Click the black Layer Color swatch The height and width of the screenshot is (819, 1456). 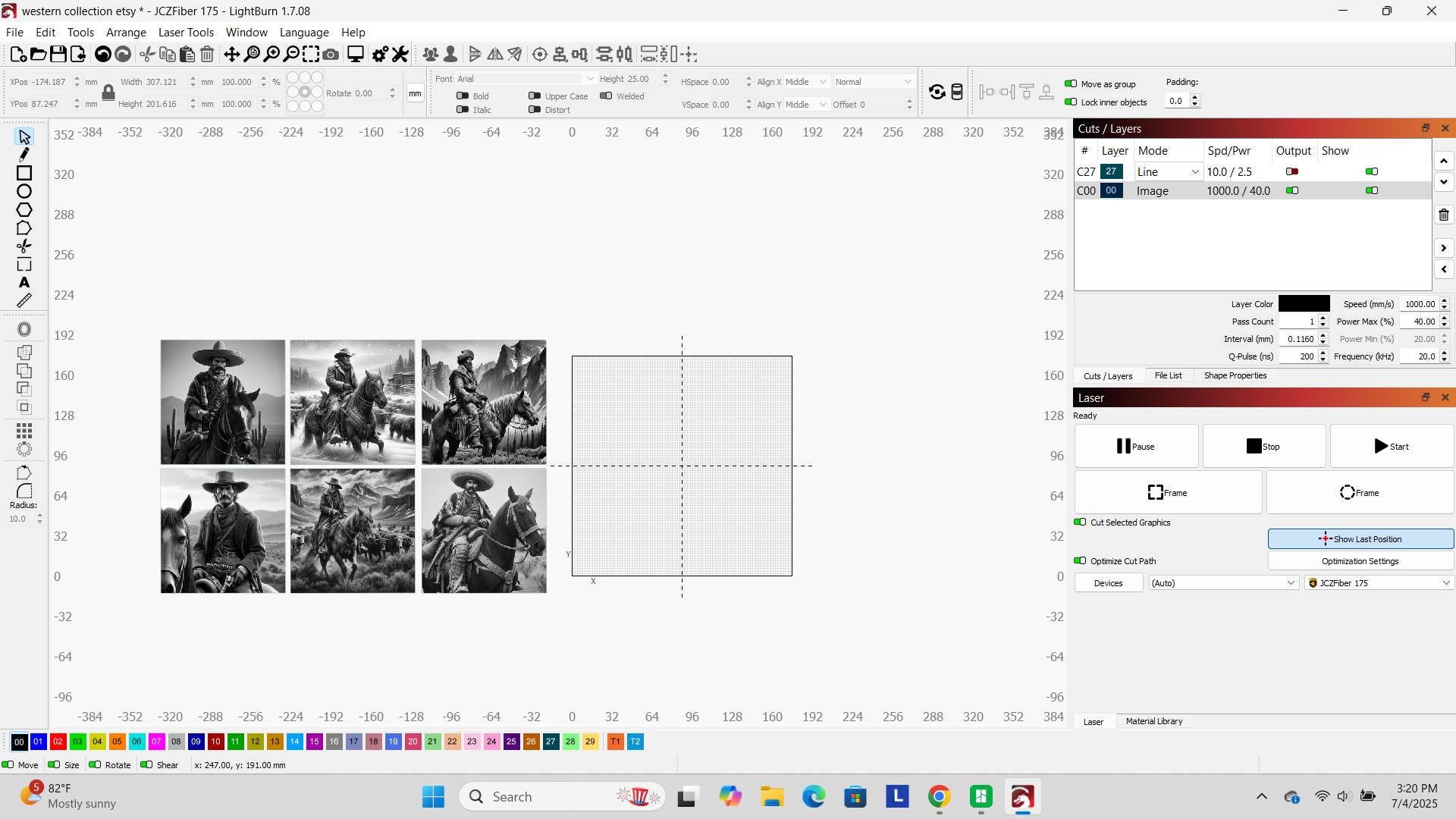(x=1304, y=303)
